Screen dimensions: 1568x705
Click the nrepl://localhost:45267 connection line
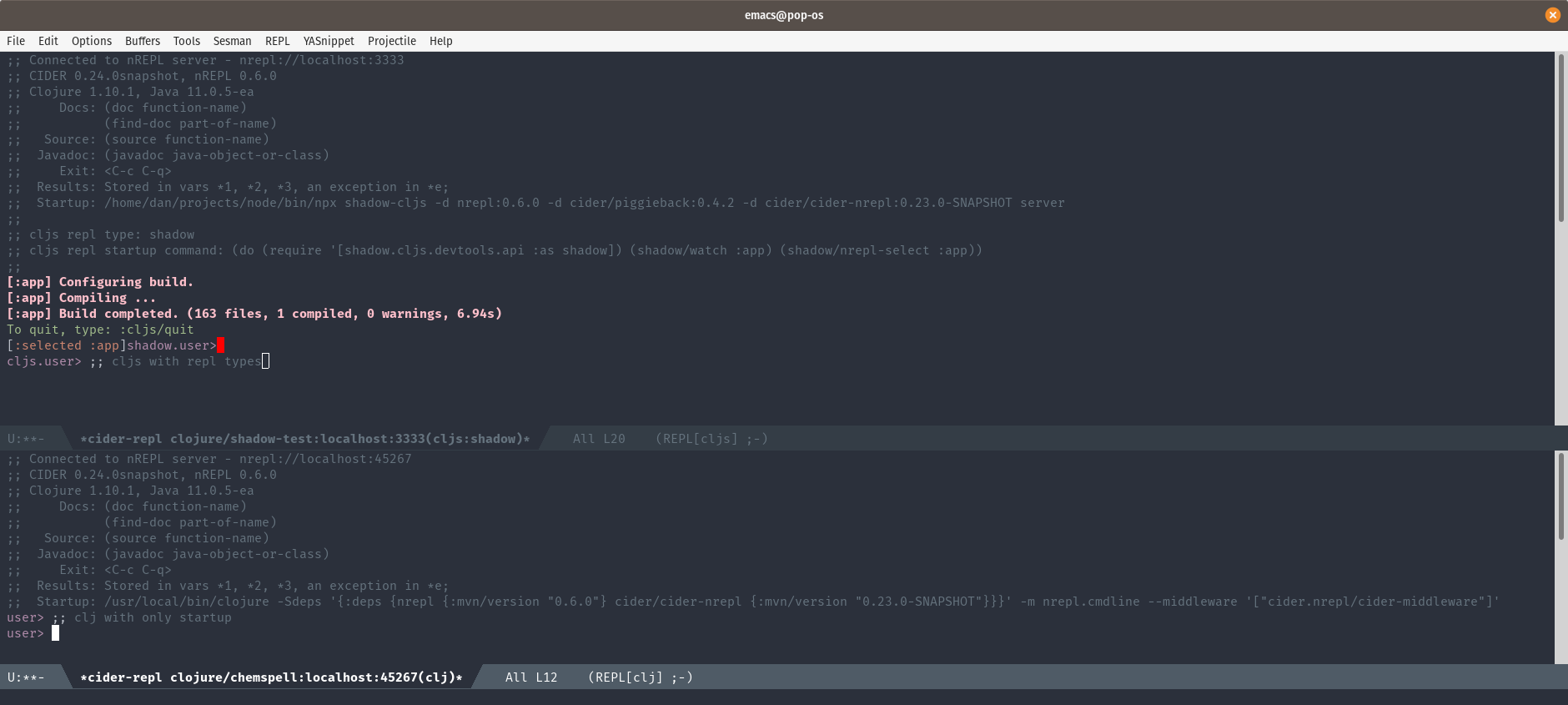tap(209, 459)
